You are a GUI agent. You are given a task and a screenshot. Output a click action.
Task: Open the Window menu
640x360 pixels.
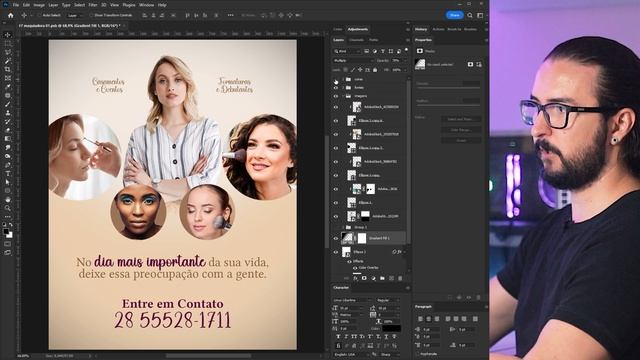click(147, 5)
